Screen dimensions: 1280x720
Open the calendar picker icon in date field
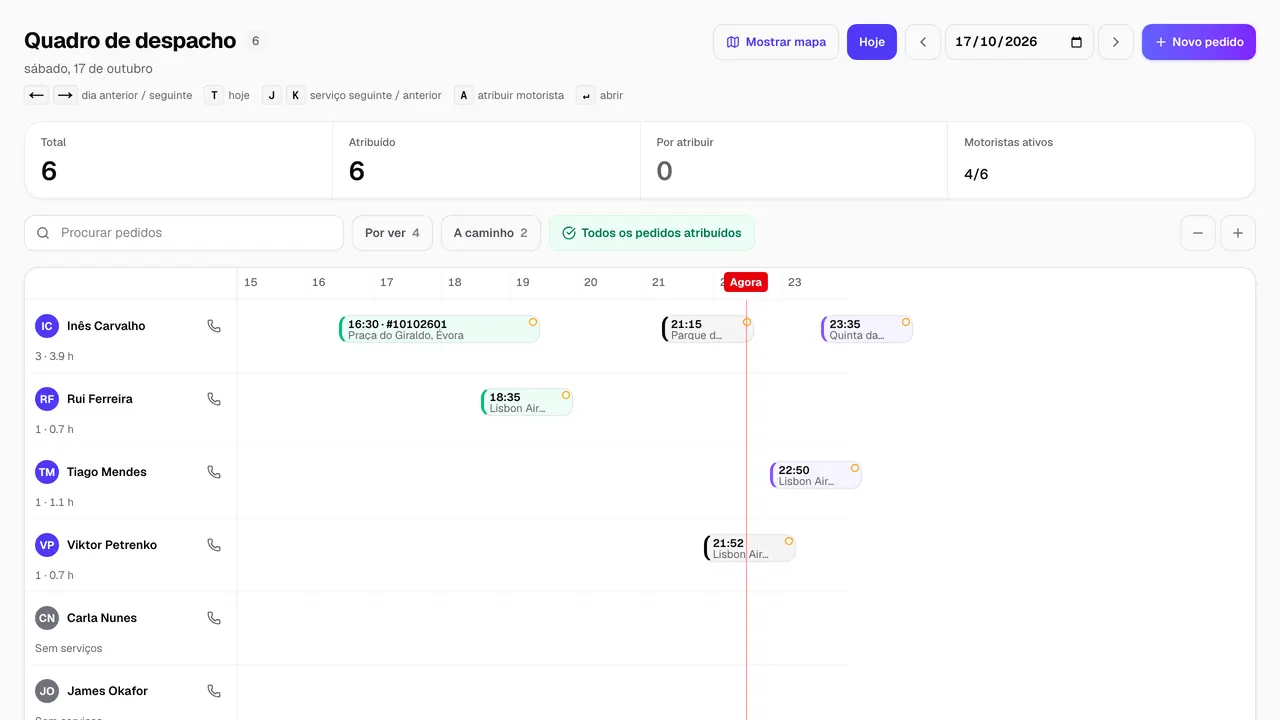coord(1077,42)
